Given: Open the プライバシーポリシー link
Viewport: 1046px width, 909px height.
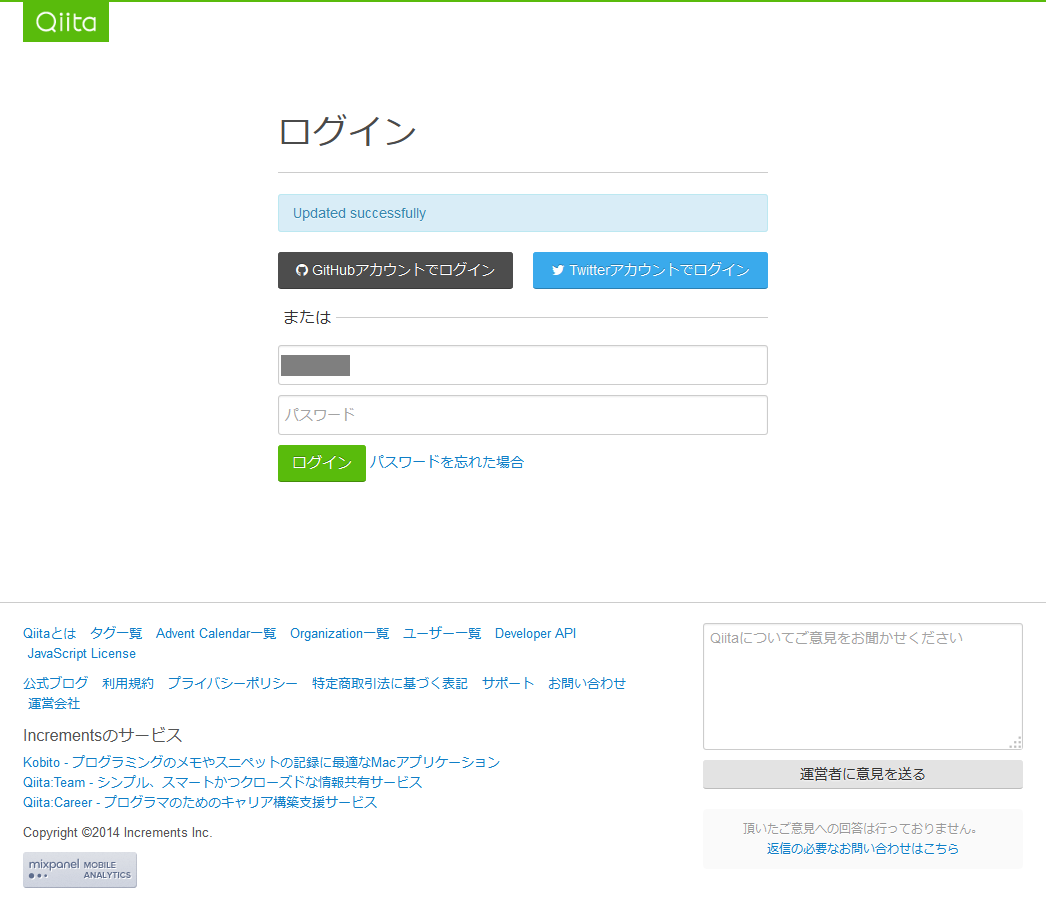Looking at the screenshot, I should 232,684.
